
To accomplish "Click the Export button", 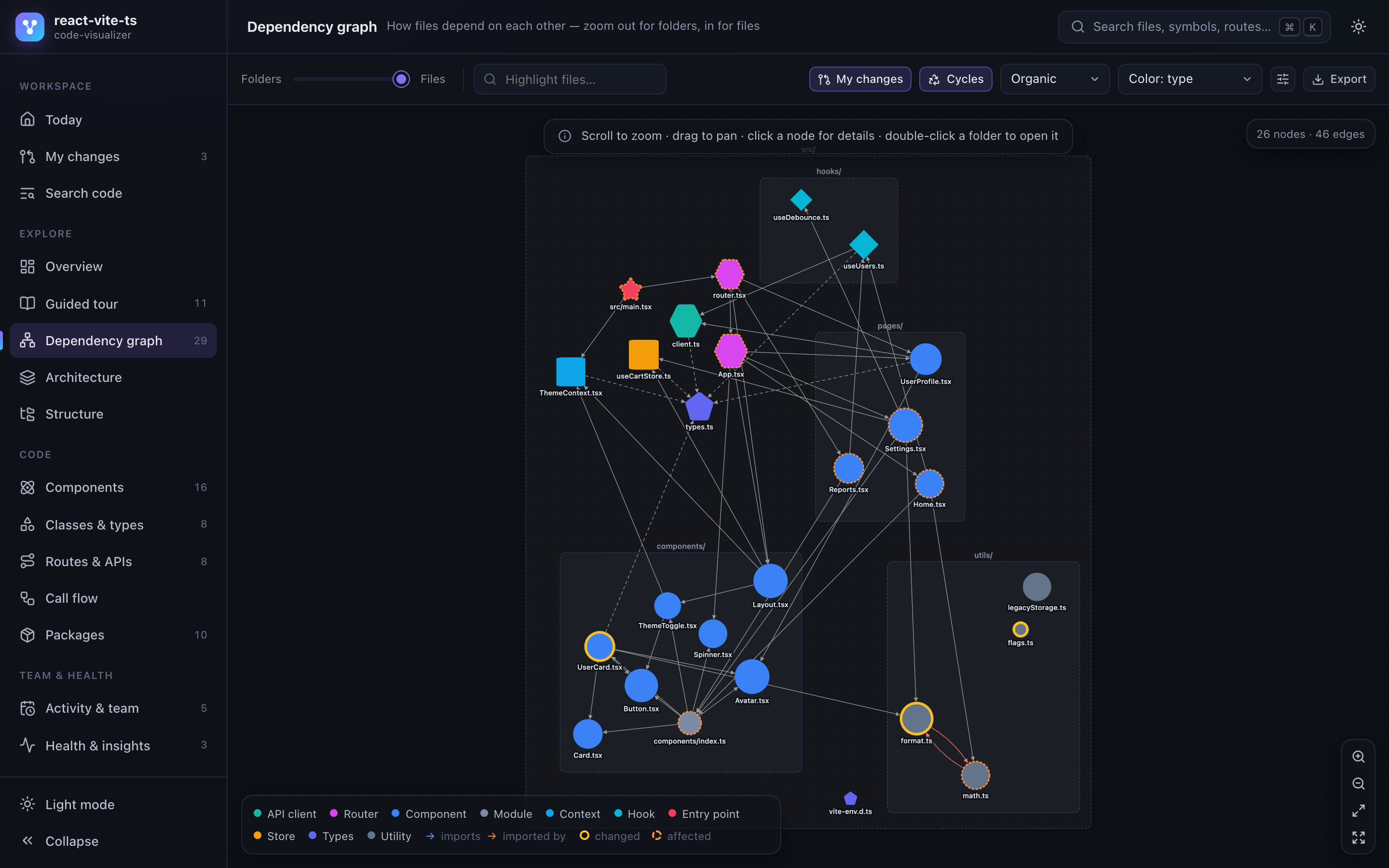I will (x=1339, y=79).
